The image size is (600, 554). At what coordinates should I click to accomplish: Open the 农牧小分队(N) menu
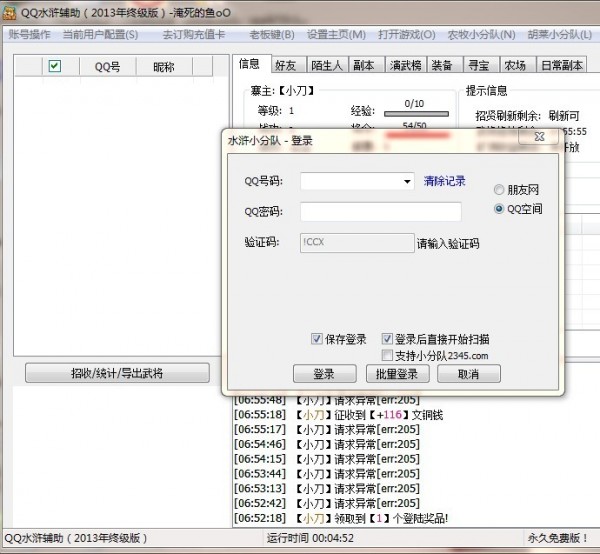[x=481, y=34]
